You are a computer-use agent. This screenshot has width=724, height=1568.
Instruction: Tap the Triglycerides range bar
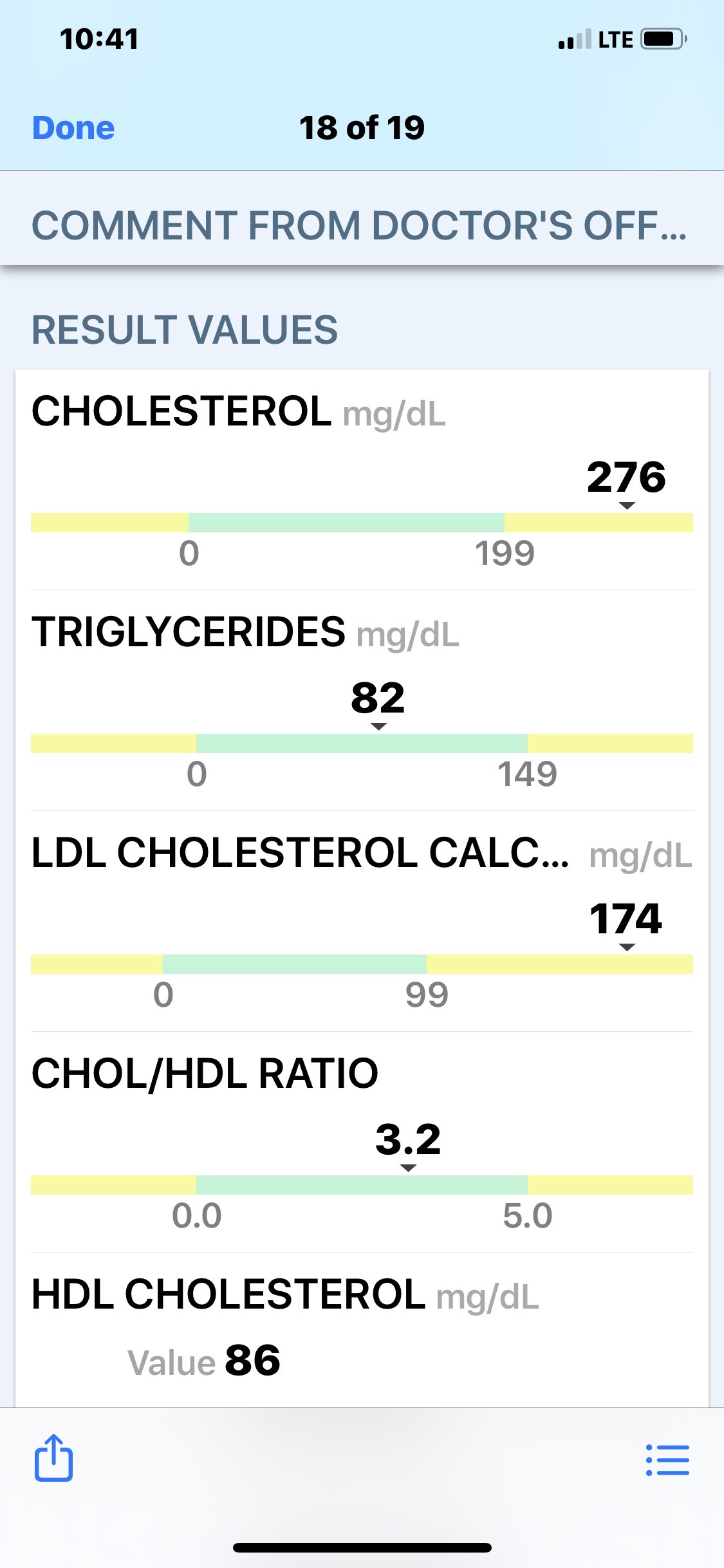(362, 743)
